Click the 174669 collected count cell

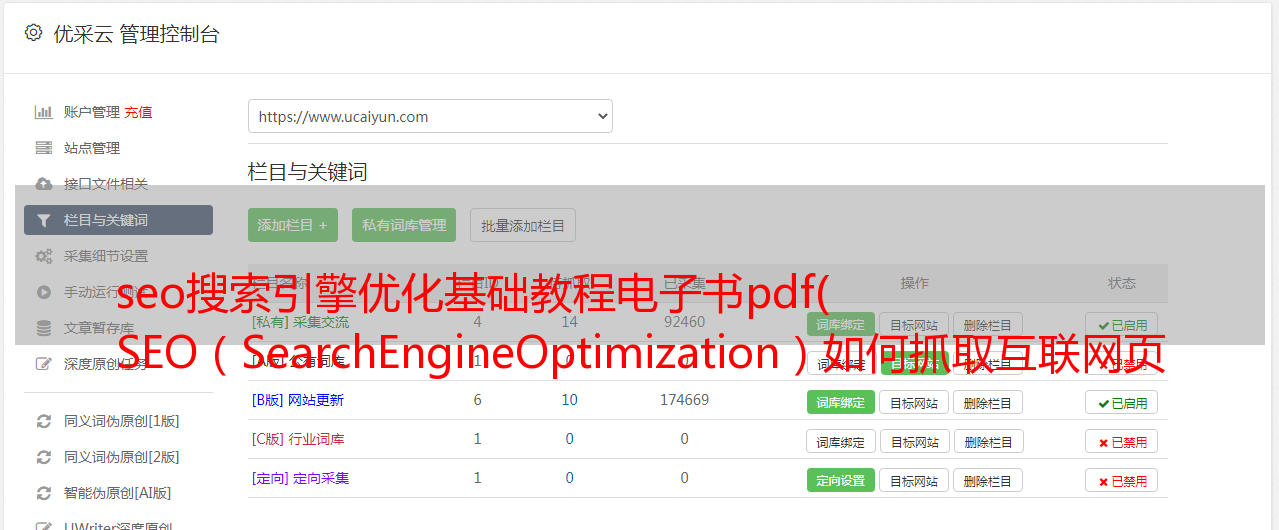point(684,400)
